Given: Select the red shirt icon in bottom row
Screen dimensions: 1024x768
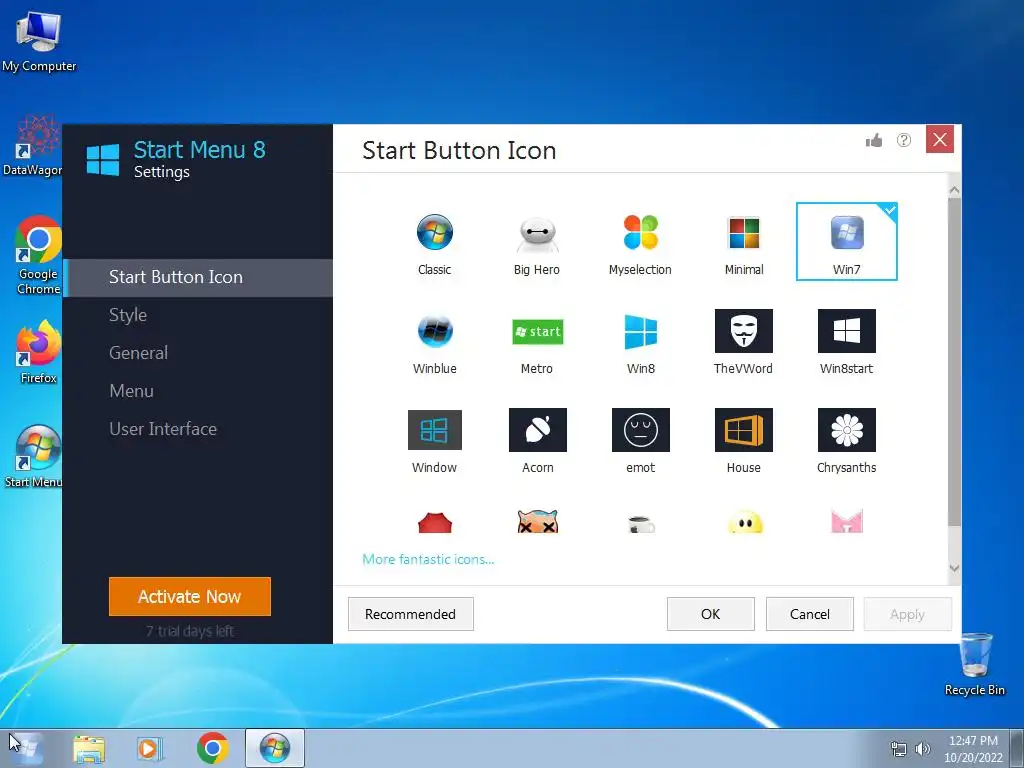Looking at the screenshot, I should point(435,523).
